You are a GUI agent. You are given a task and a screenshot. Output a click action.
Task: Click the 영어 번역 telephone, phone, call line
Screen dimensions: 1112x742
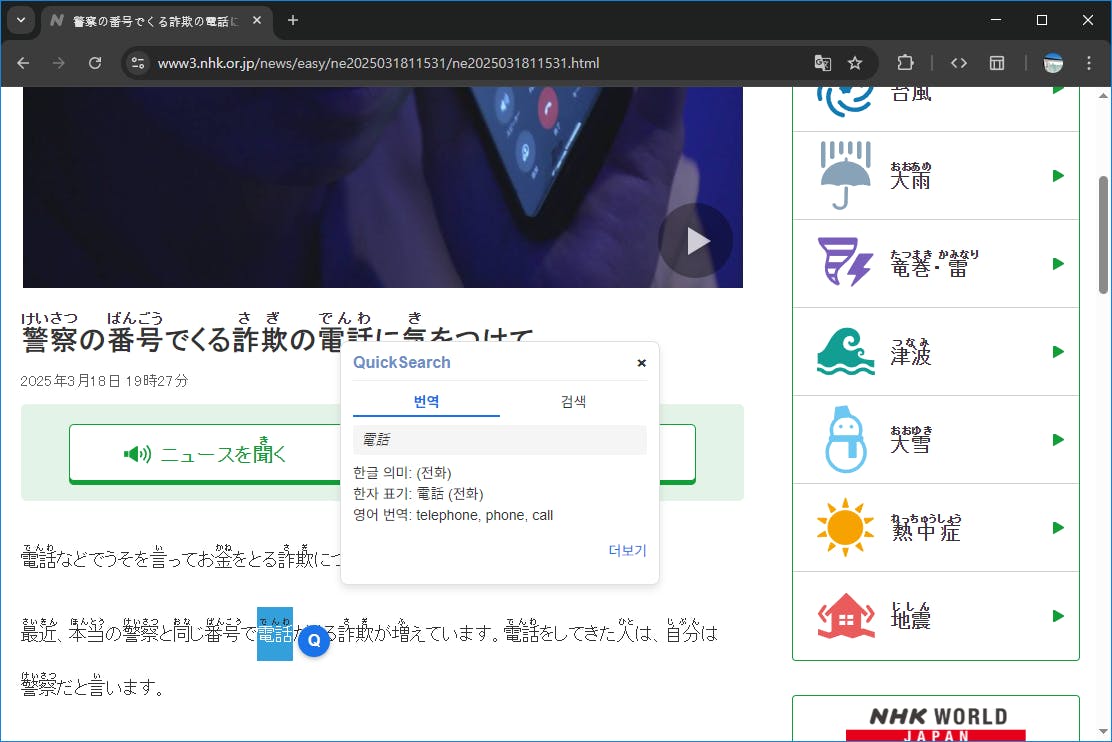pos(453,515)
